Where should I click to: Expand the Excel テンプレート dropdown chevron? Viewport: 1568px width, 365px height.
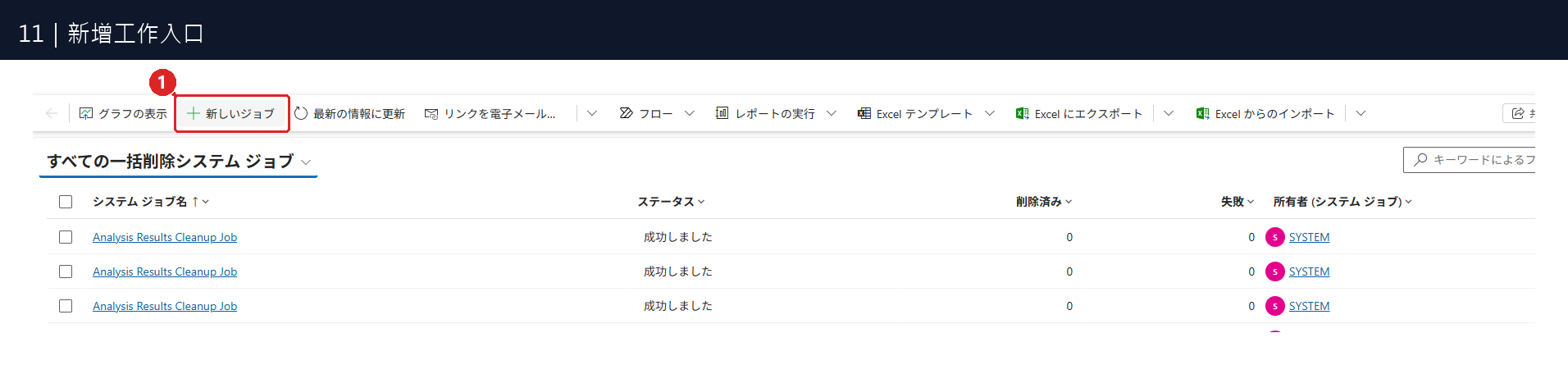[990, 113]
